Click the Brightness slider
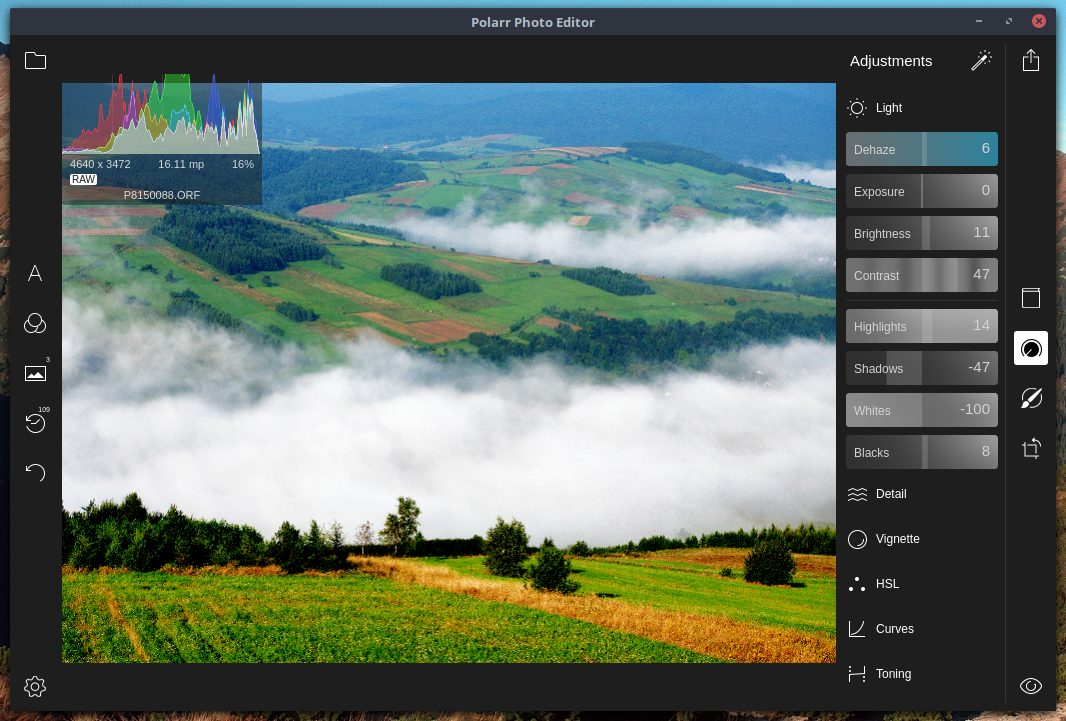This screenshot has height=721, width=1066. pyautogui.click(x=922, y=233)
